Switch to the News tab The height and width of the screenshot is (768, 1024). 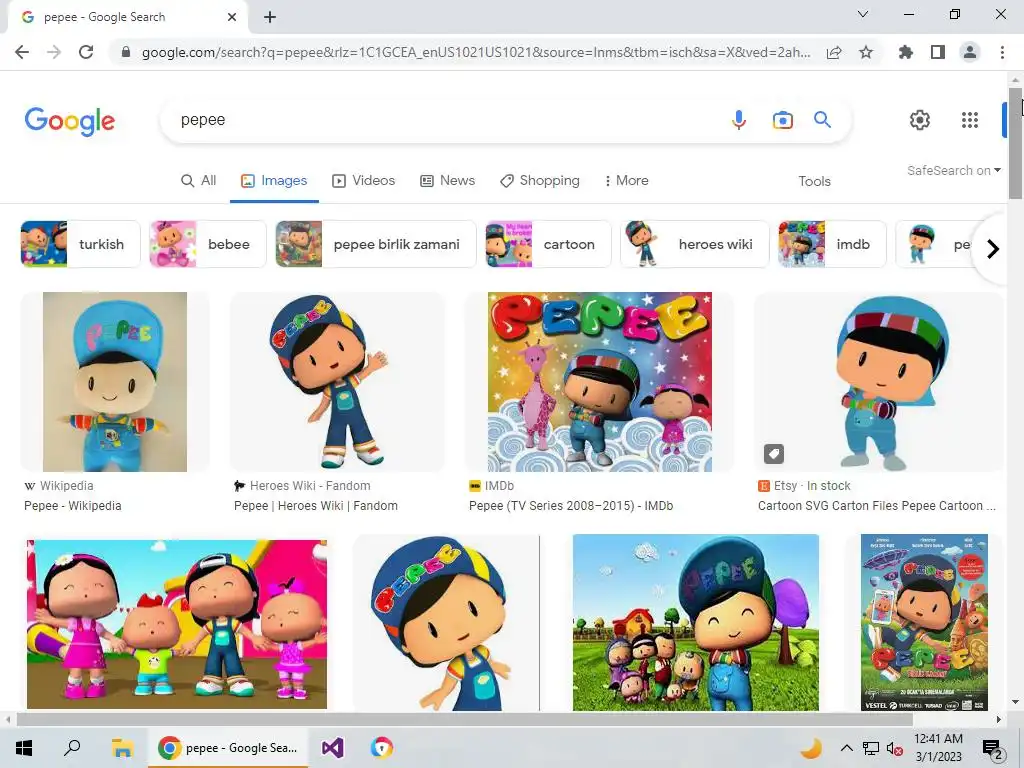(x=447, y=181)
